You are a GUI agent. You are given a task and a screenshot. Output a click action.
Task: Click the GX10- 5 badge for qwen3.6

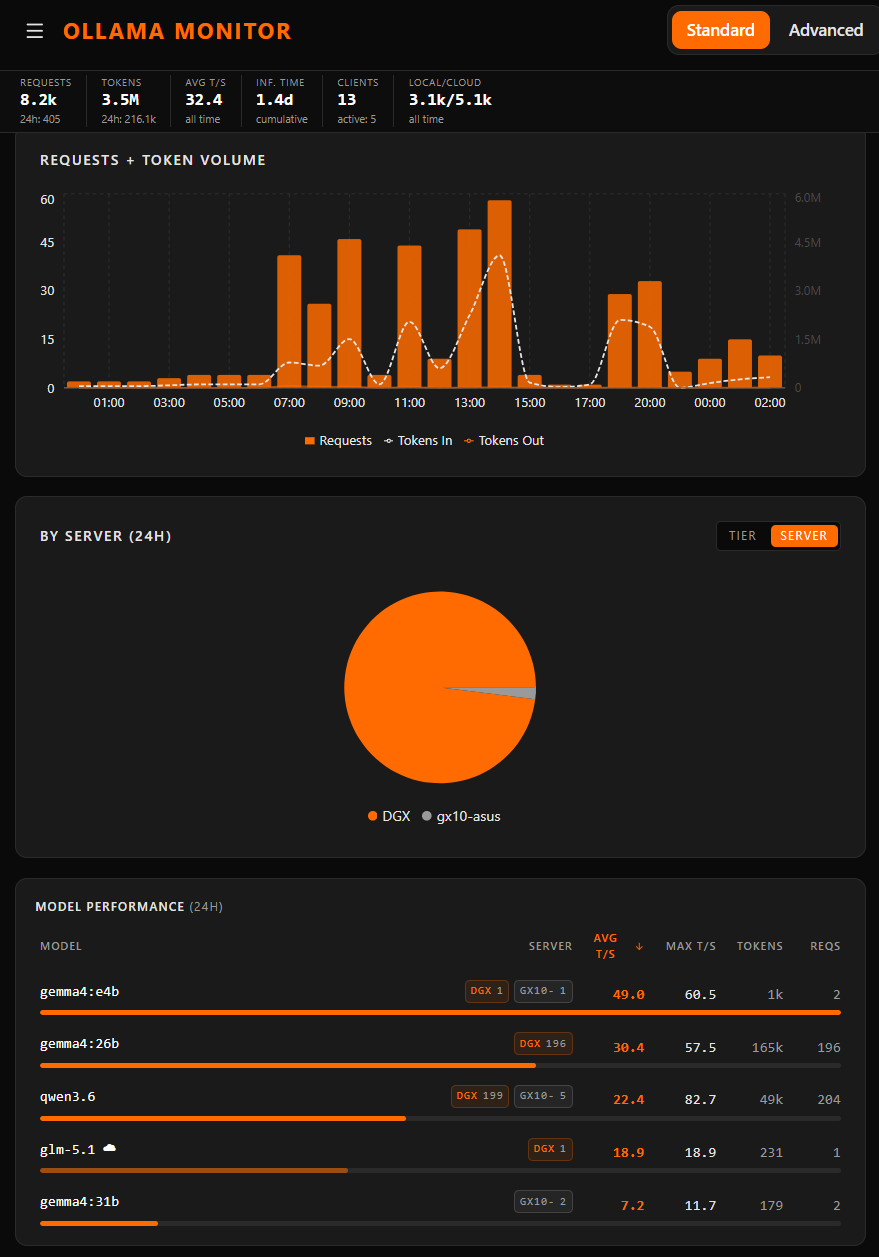point(543,1096)
